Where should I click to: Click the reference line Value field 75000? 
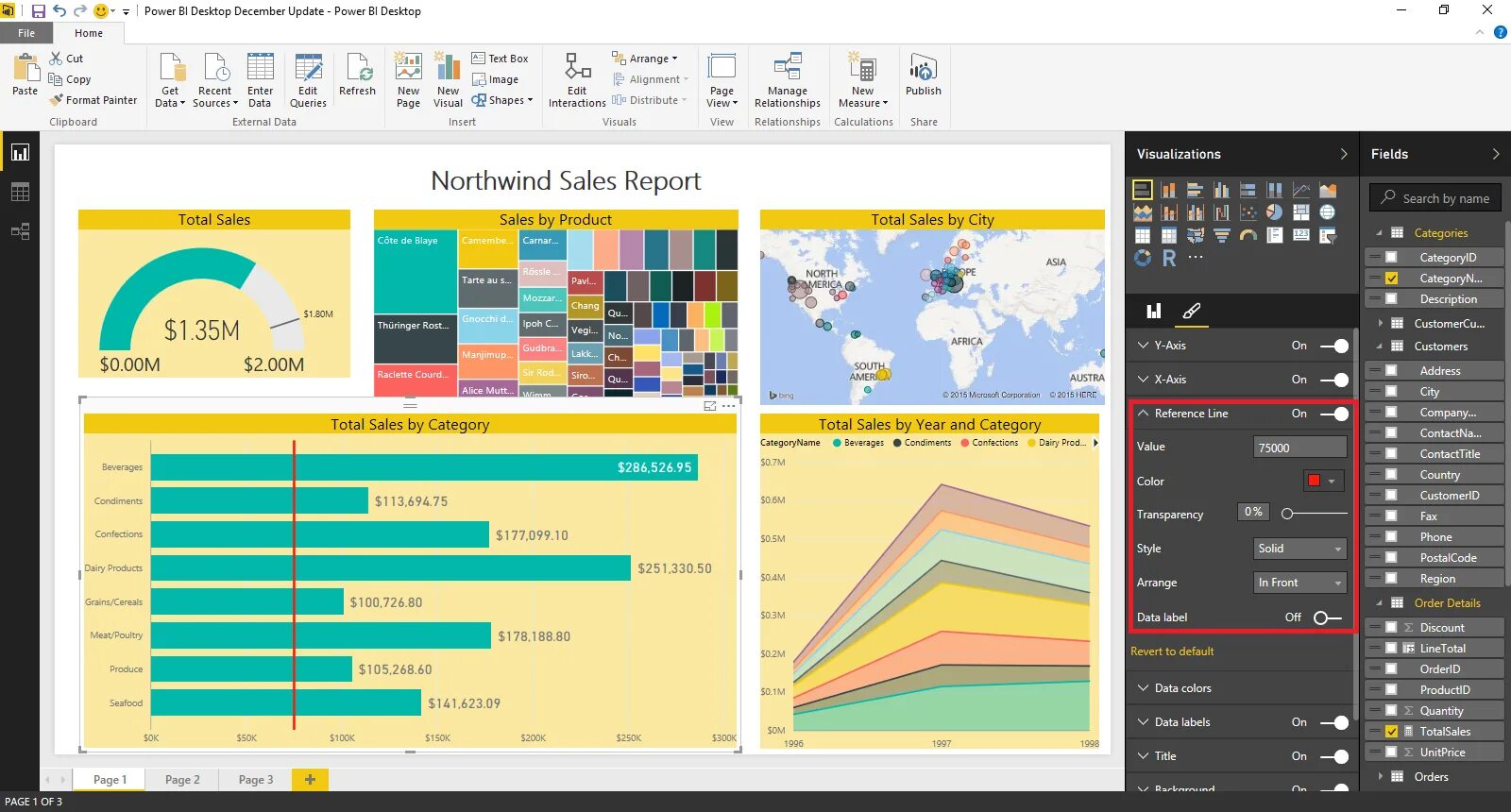(x=1299, y=448)
